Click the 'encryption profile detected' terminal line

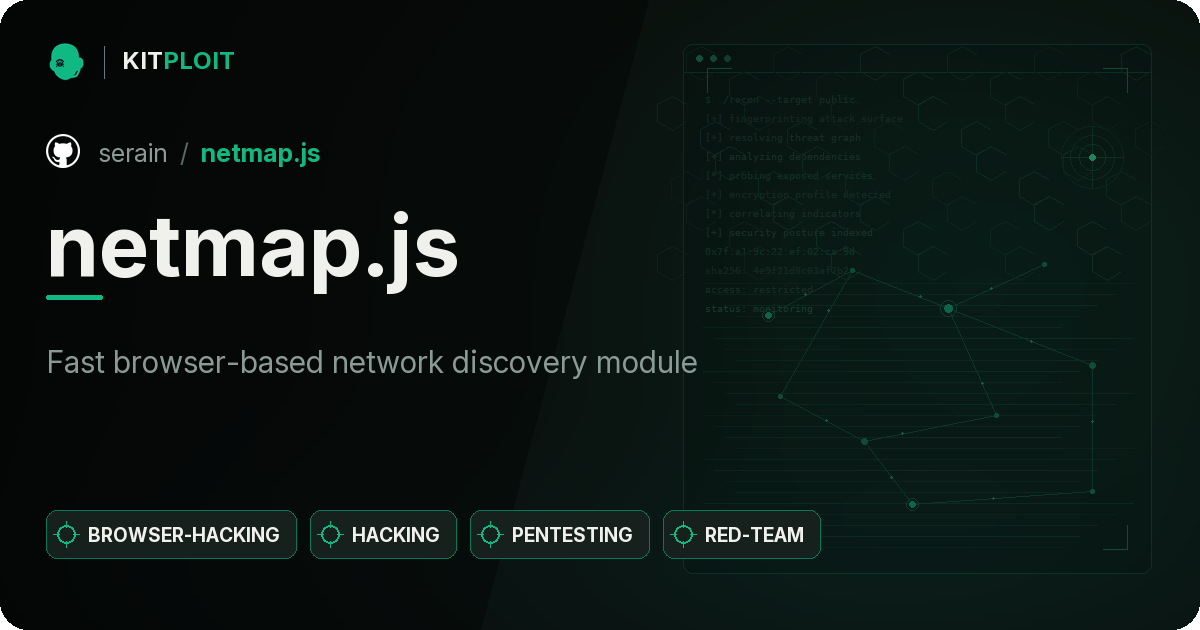(x=797, y=195)
